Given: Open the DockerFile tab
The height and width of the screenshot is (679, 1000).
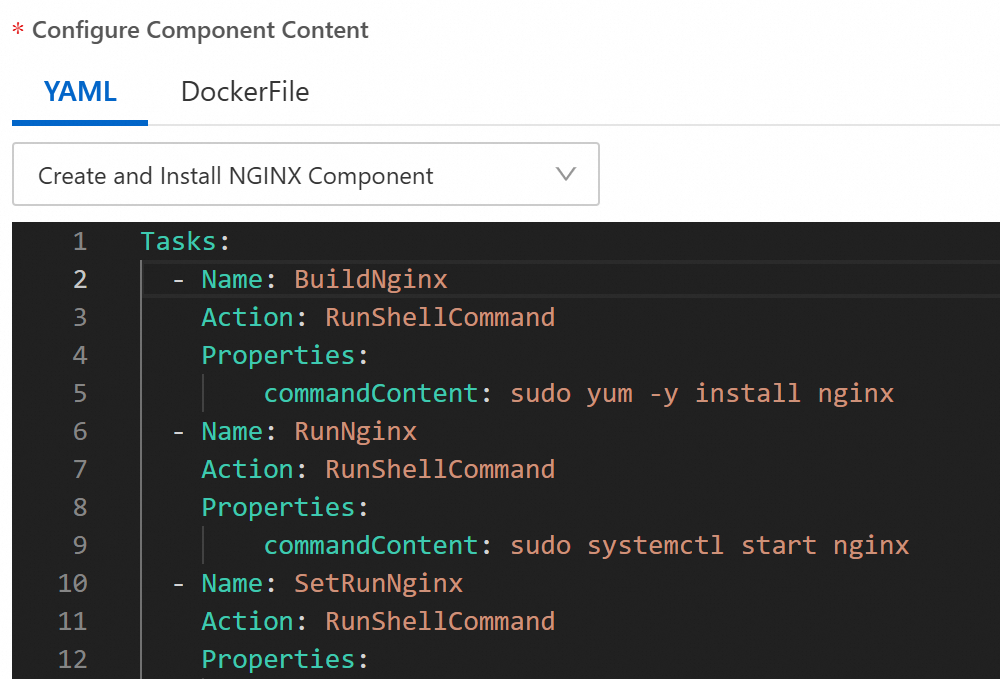Looking at the screenshot, I should tap(245, 92).
